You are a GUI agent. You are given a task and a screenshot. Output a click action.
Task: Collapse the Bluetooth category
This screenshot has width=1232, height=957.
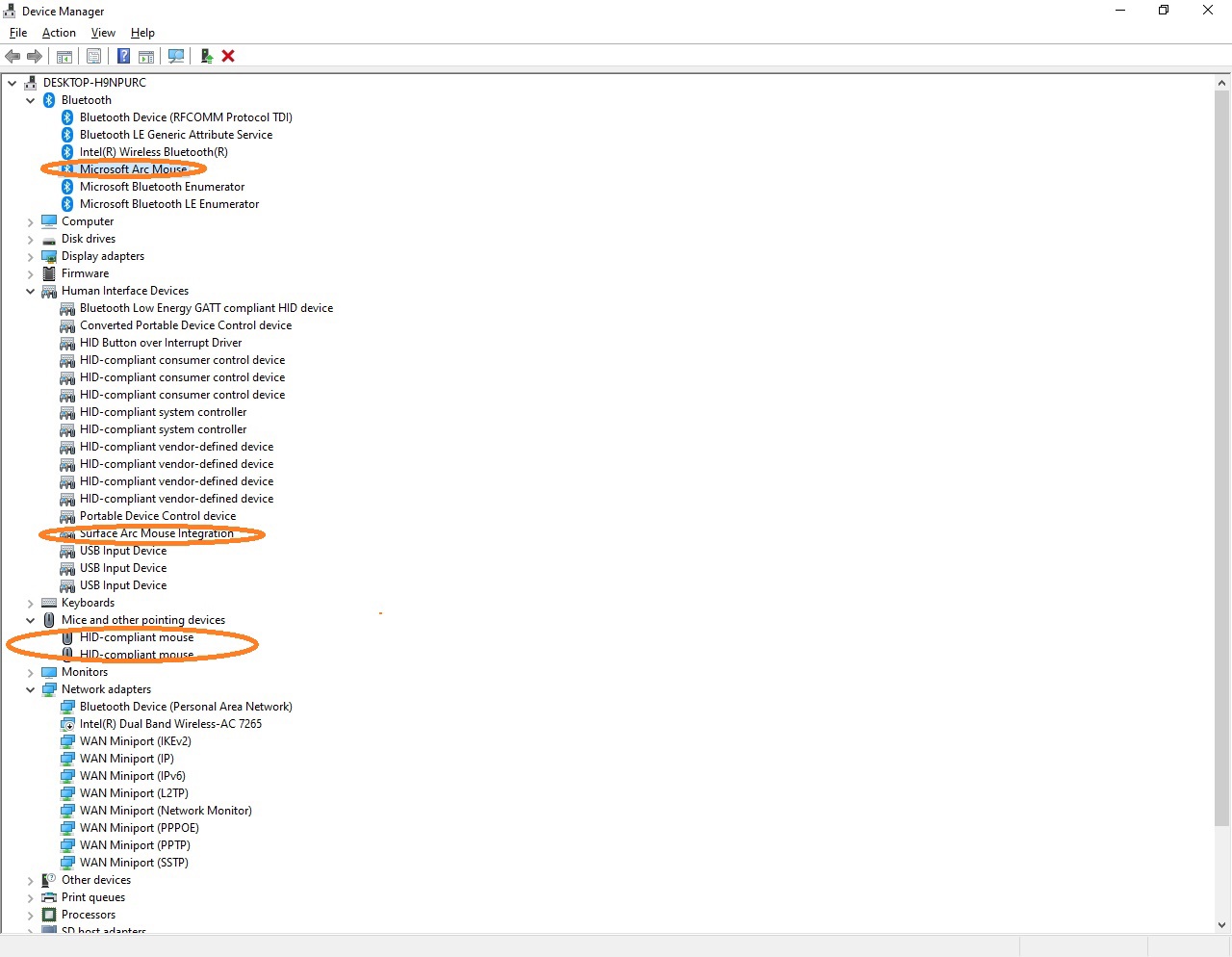pyautogui.click(x=31, y=100)
